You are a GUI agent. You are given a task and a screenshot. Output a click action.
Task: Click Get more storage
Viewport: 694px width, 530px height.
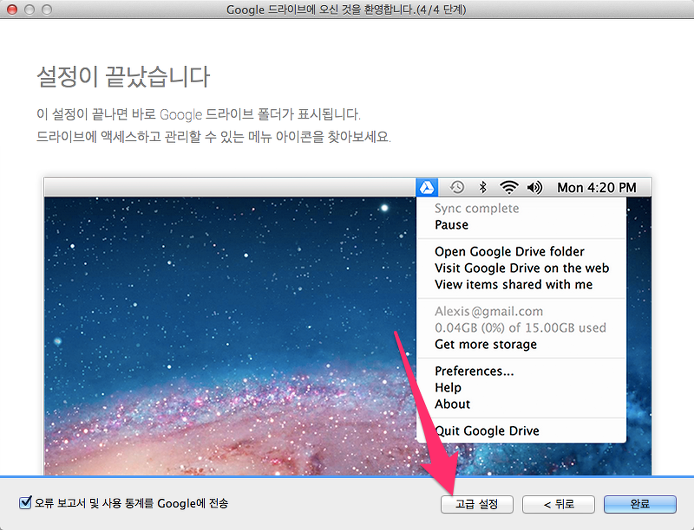click(x=486, y=344)
